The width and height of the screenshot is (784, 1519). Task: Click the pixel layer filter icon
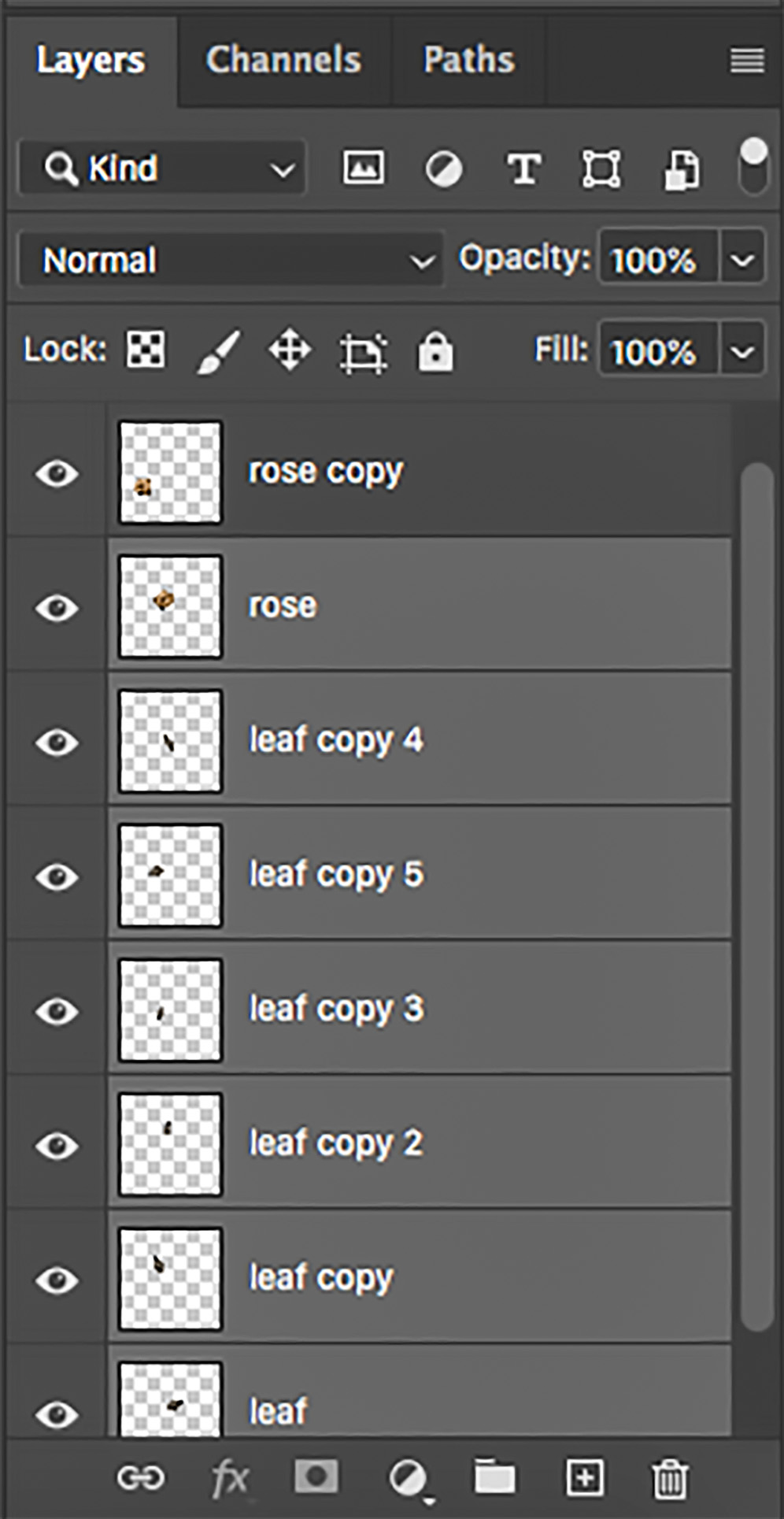pyautogui.click(x=363, y=169)
